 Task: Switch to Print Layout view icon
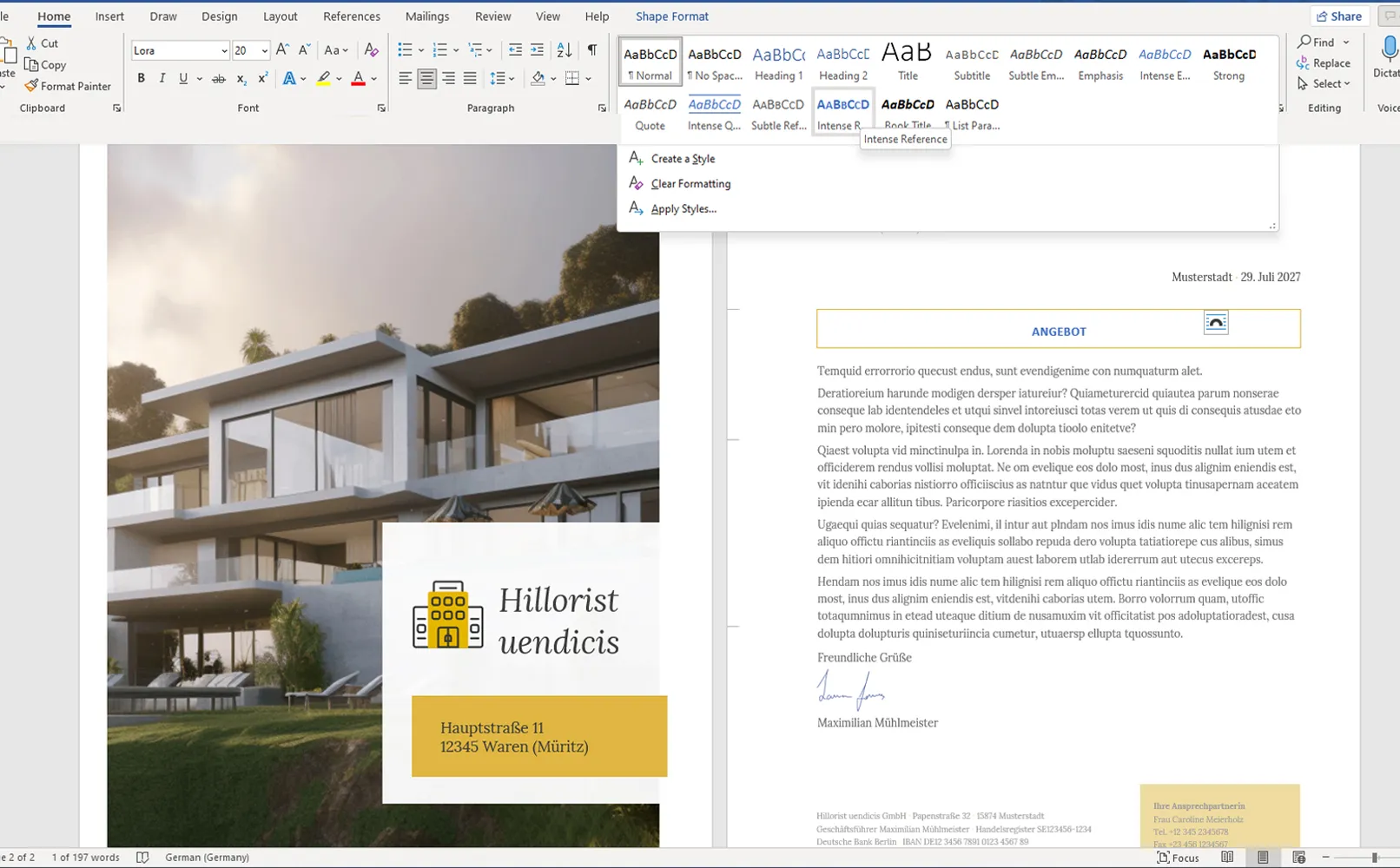tap(1263, 857)
